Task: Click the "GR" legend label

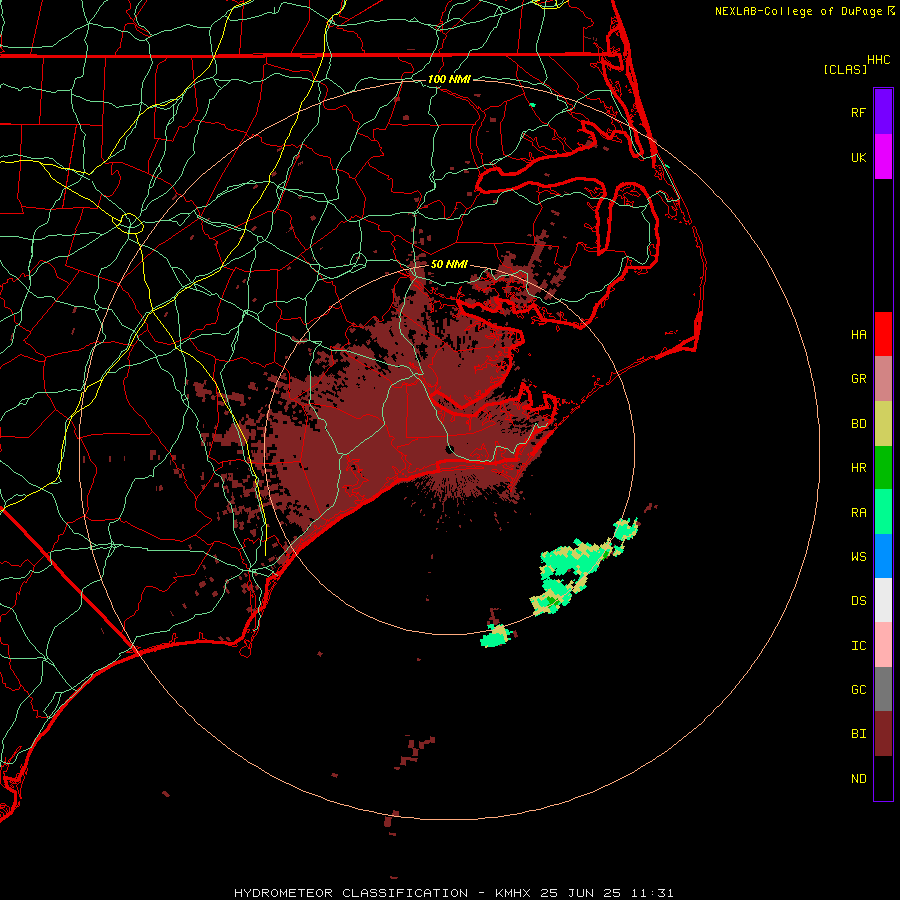Action: pos(858,379)
